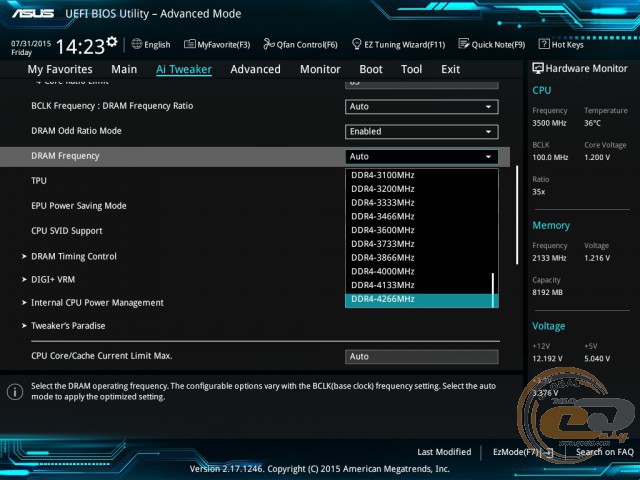Screen dimensions: 640x480
Task: Click the globe language icon
Action: coord(137,44)
